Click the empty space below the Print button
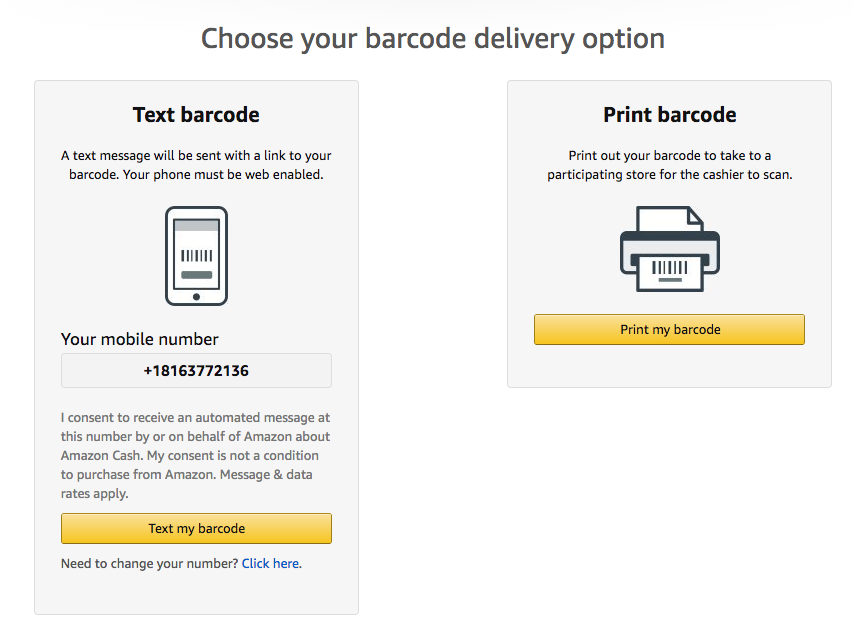Image resolution: width=854 pixels, height=627 pixels. [669, 366]
